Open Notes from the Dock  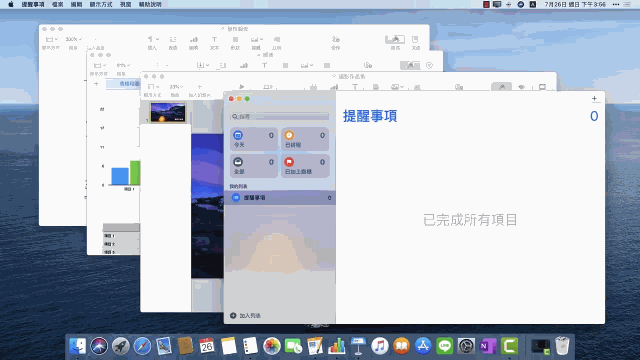point(229,346)
